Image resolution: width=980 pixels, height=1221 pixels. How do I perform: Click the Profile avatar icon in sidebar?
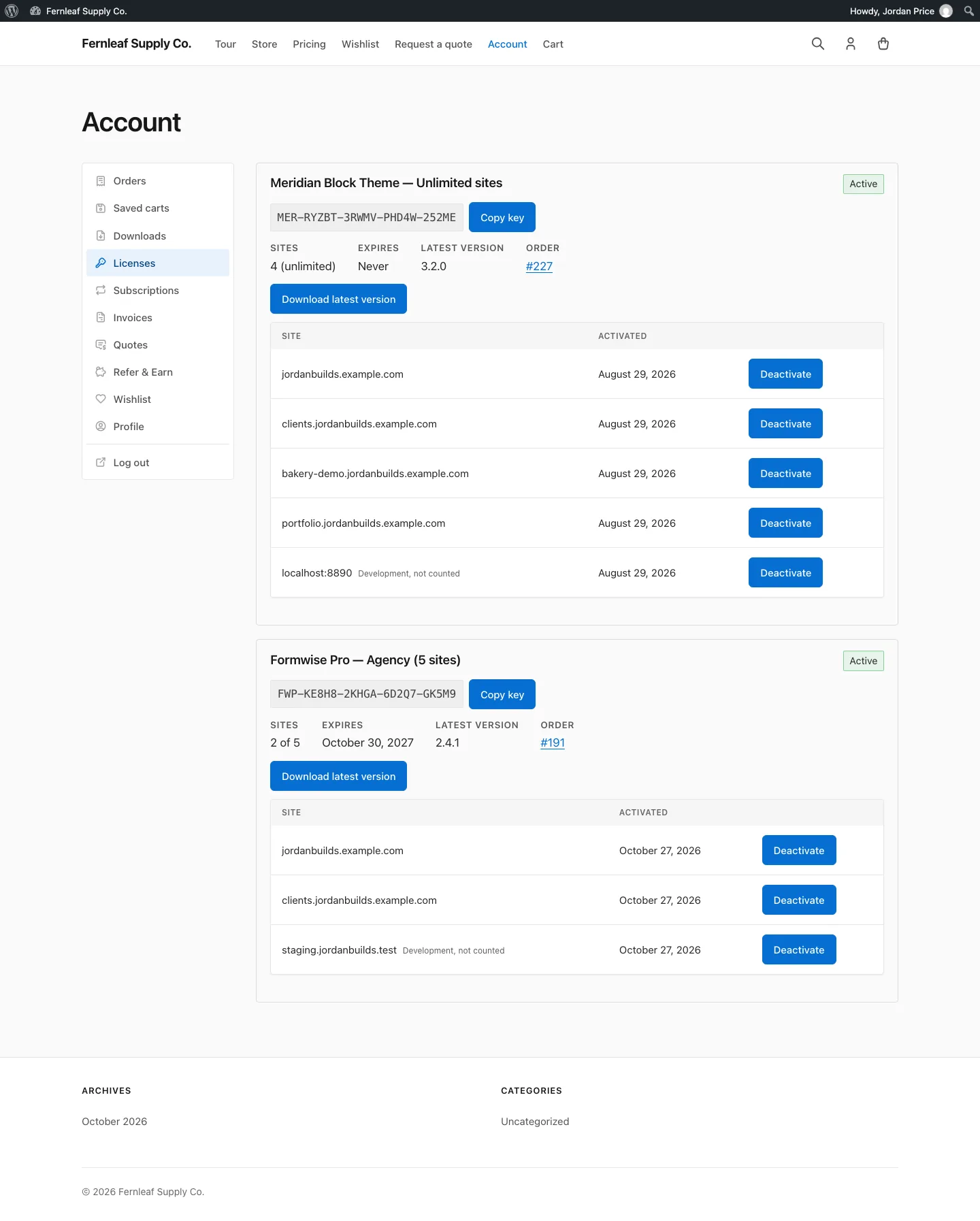[x=101, y=426]
